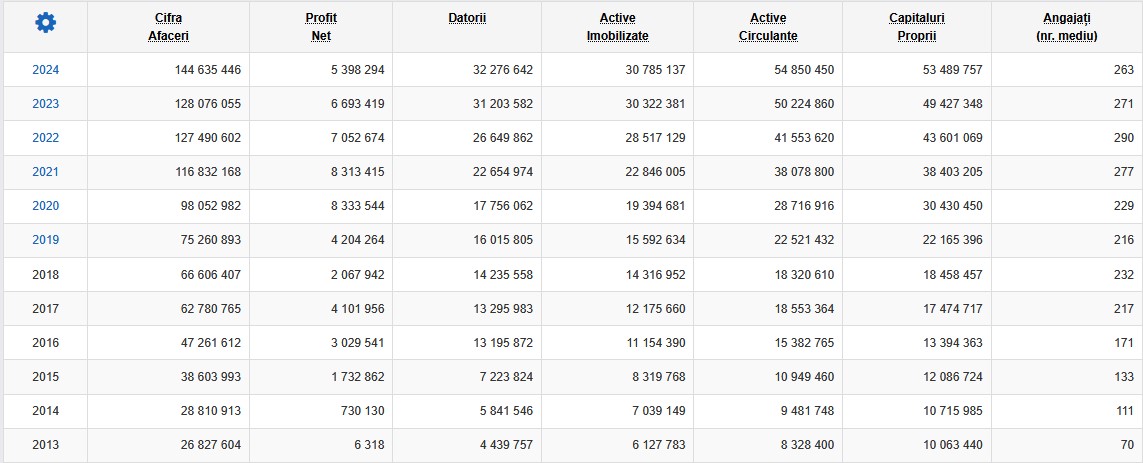Select equity value 10 063 440
The width and height of the screenshot is (1143, 463).
coord(953,445)
